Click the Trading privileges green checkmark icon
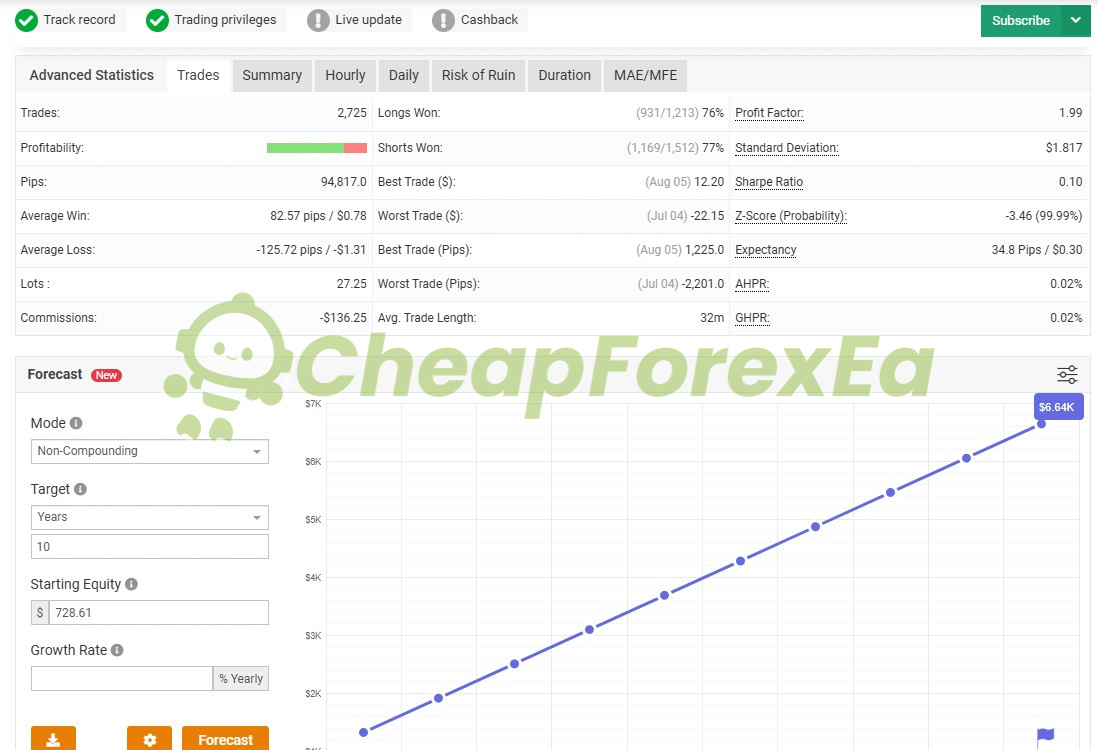This screenshot has width=1098, height=750. 158,20
